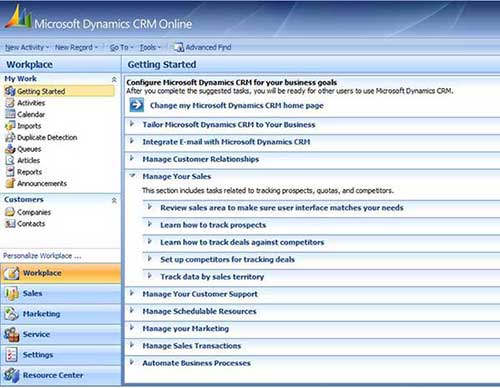Expand Manage Sales Transactions arrow
The image size is (500, 388).
(x=132, y=345)
